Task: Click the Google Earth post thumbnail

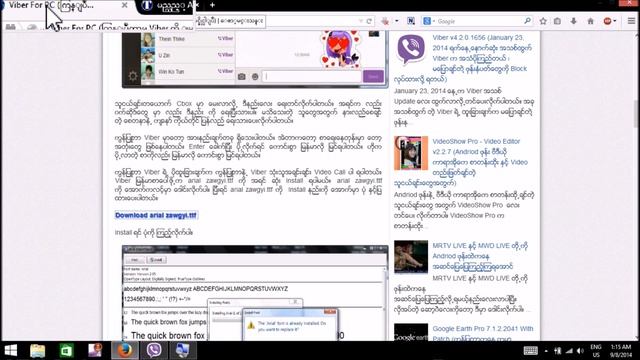Action: coord(411,332)
